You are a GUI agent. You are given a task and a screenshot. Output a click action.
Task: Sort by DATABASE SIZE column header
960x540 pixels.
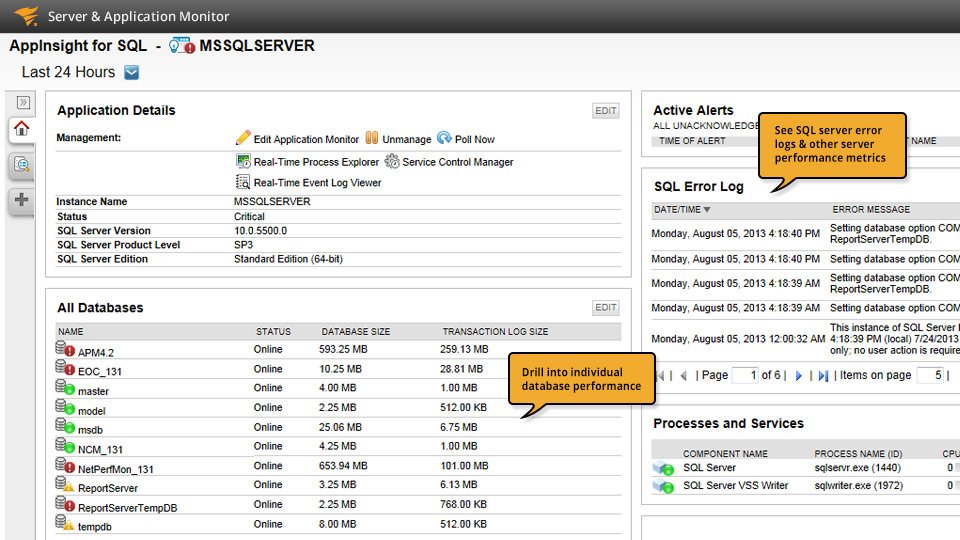(356, 332)
